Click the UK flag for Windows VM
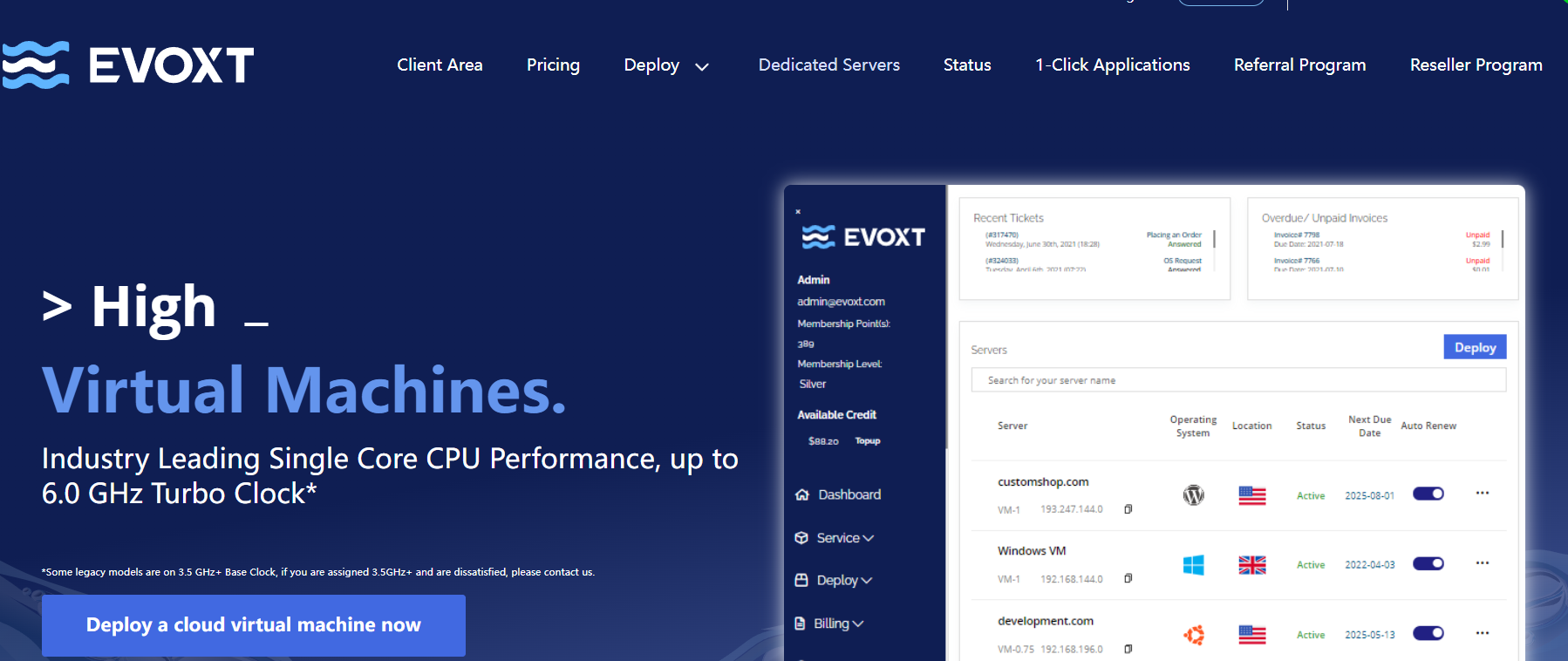 (1252, 565)
